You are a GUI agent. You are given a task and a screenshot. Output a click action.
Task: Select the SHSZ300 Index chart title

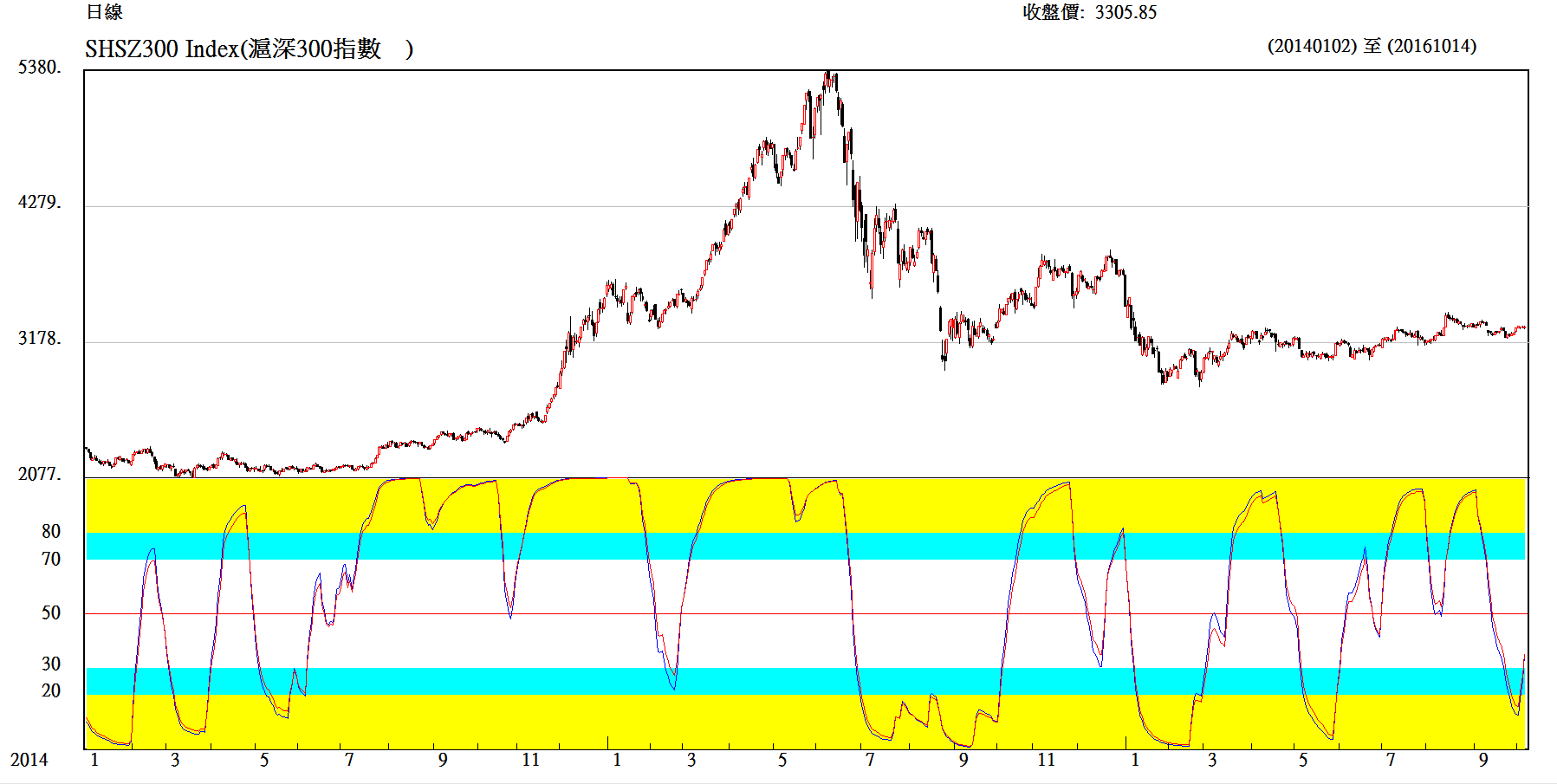(249, 49)
